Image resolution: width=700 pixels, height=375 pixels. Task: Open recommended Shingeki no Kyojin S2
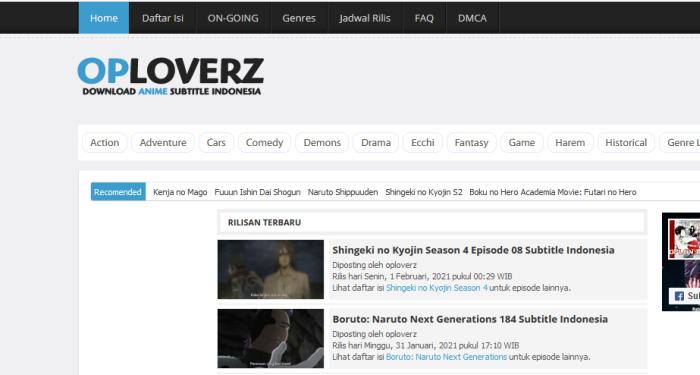(424, 192)
